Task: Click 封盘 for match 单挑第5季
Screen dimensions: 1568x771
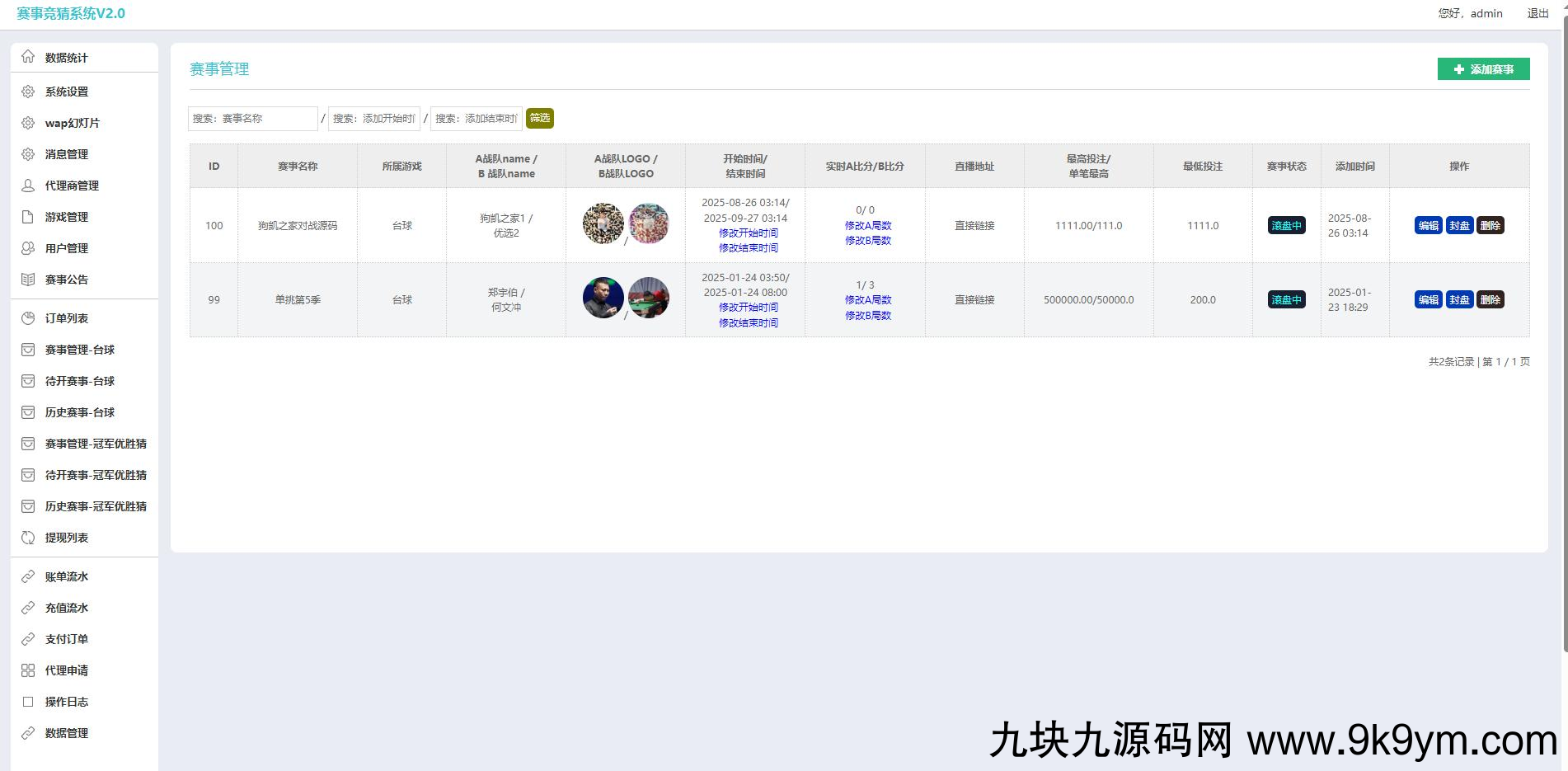Action: click(1459, 300)
